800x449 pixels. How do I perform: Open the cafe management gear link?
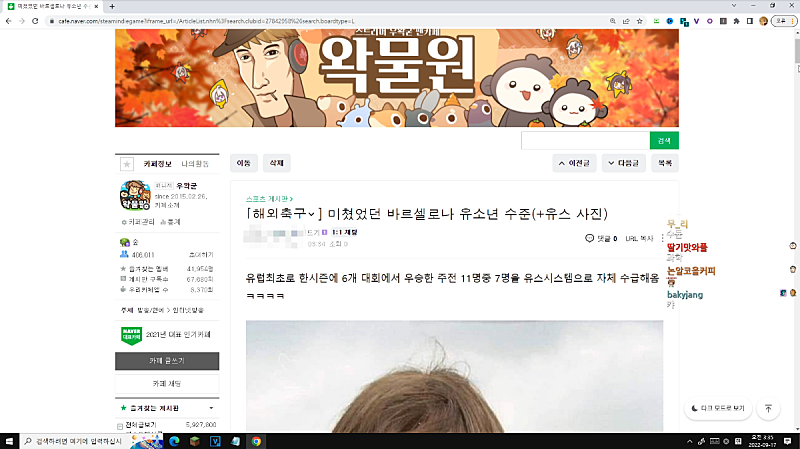(138, 222)
